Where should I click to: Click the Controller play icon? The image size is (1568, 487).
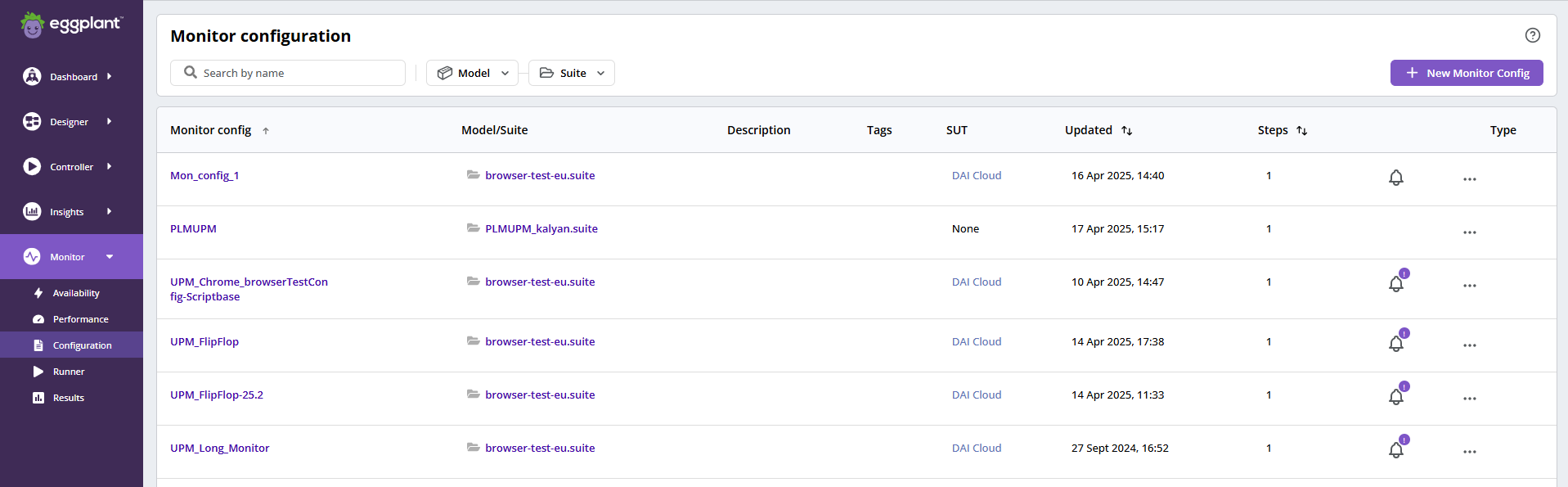[x=32, y=166]
